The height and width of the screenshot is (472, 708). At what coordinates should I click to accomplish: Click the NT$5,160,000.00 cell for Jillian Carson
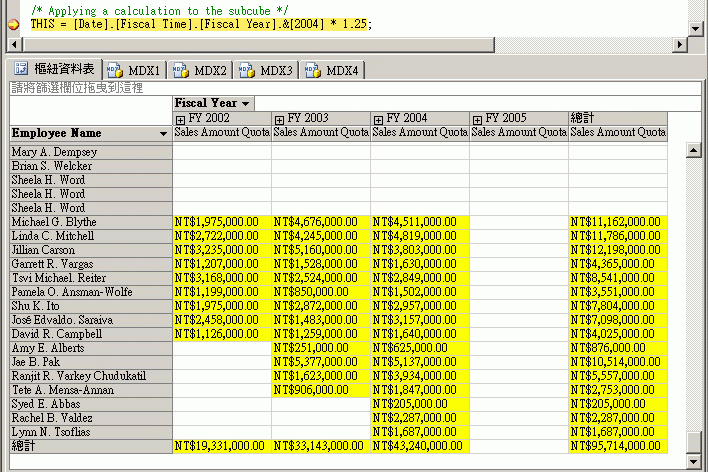(321, 250)
